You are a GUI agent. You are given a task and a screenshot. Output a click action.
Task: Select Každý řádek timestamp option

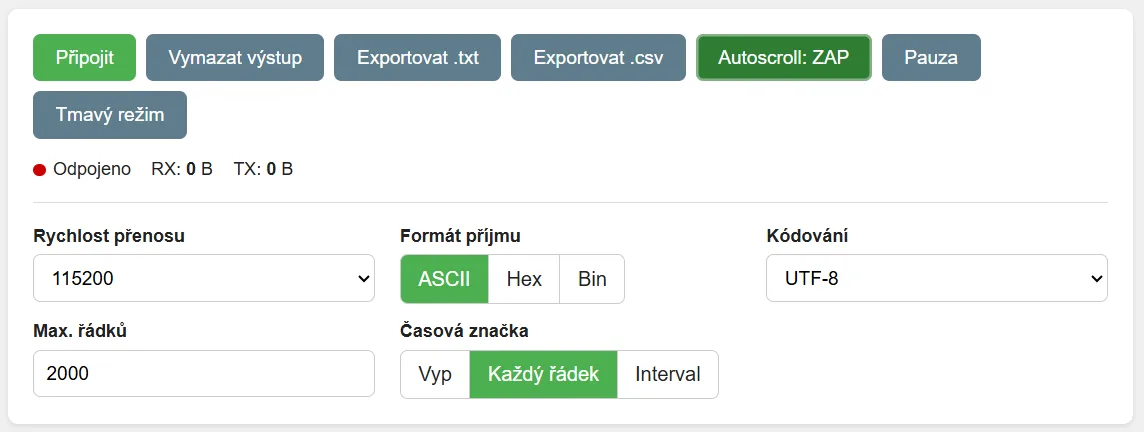(x=544, y=374)
